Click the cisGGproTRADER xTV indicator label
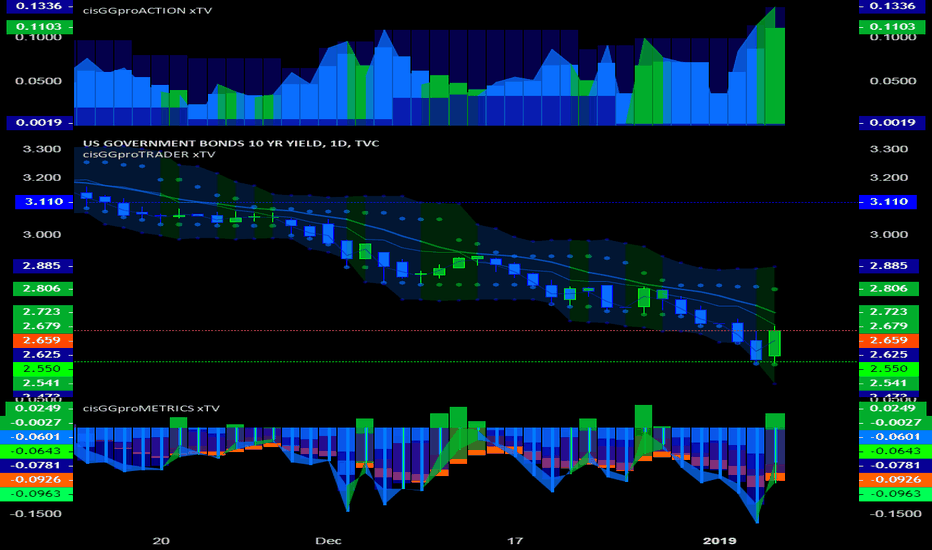Viewport: 932px width, 550px height. click(149, 155)
